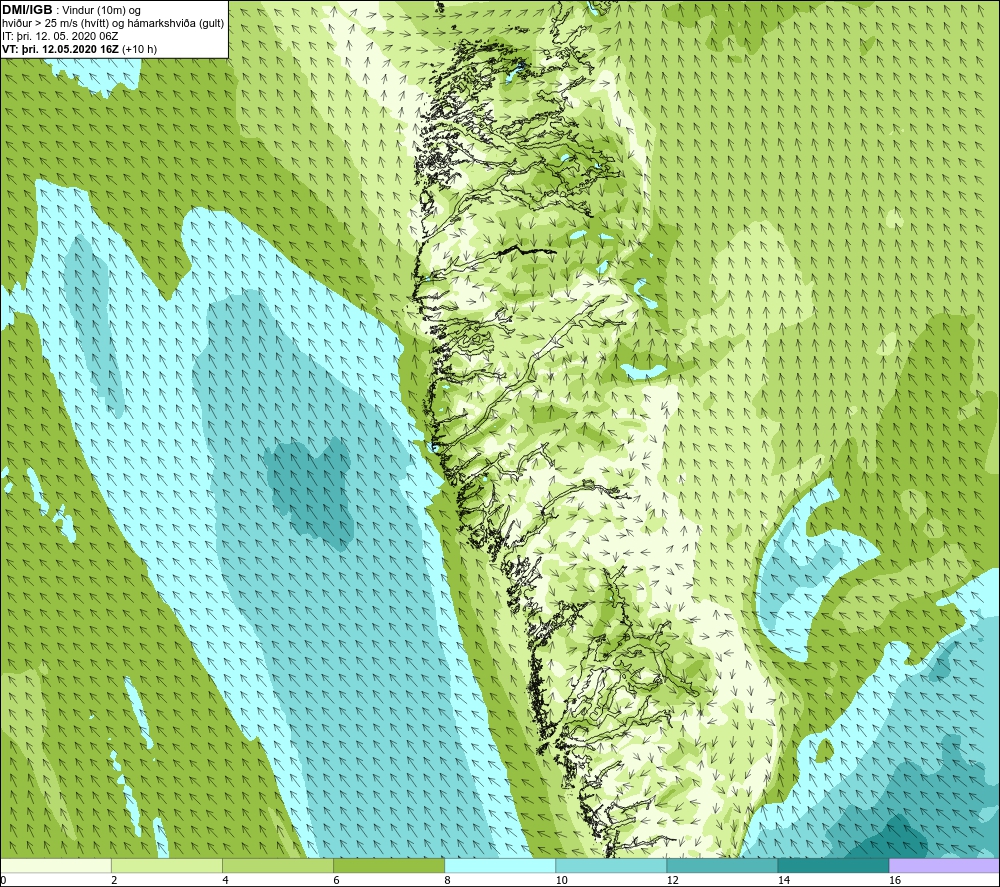Click the 14–16 m/s dark teal legend swatch
This screenshot has width=1000, height=887.
pos(833,865)
